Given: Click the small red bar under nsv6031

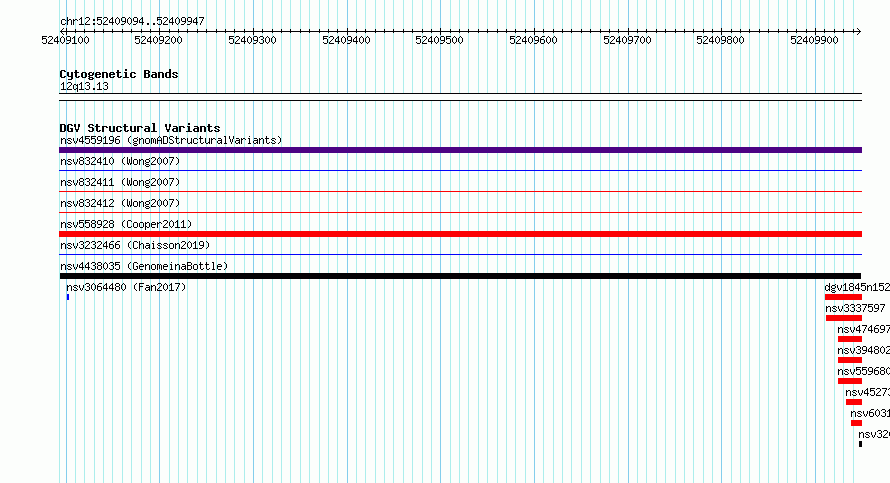Looking at the screenshot, I should [x=857, y=423].
